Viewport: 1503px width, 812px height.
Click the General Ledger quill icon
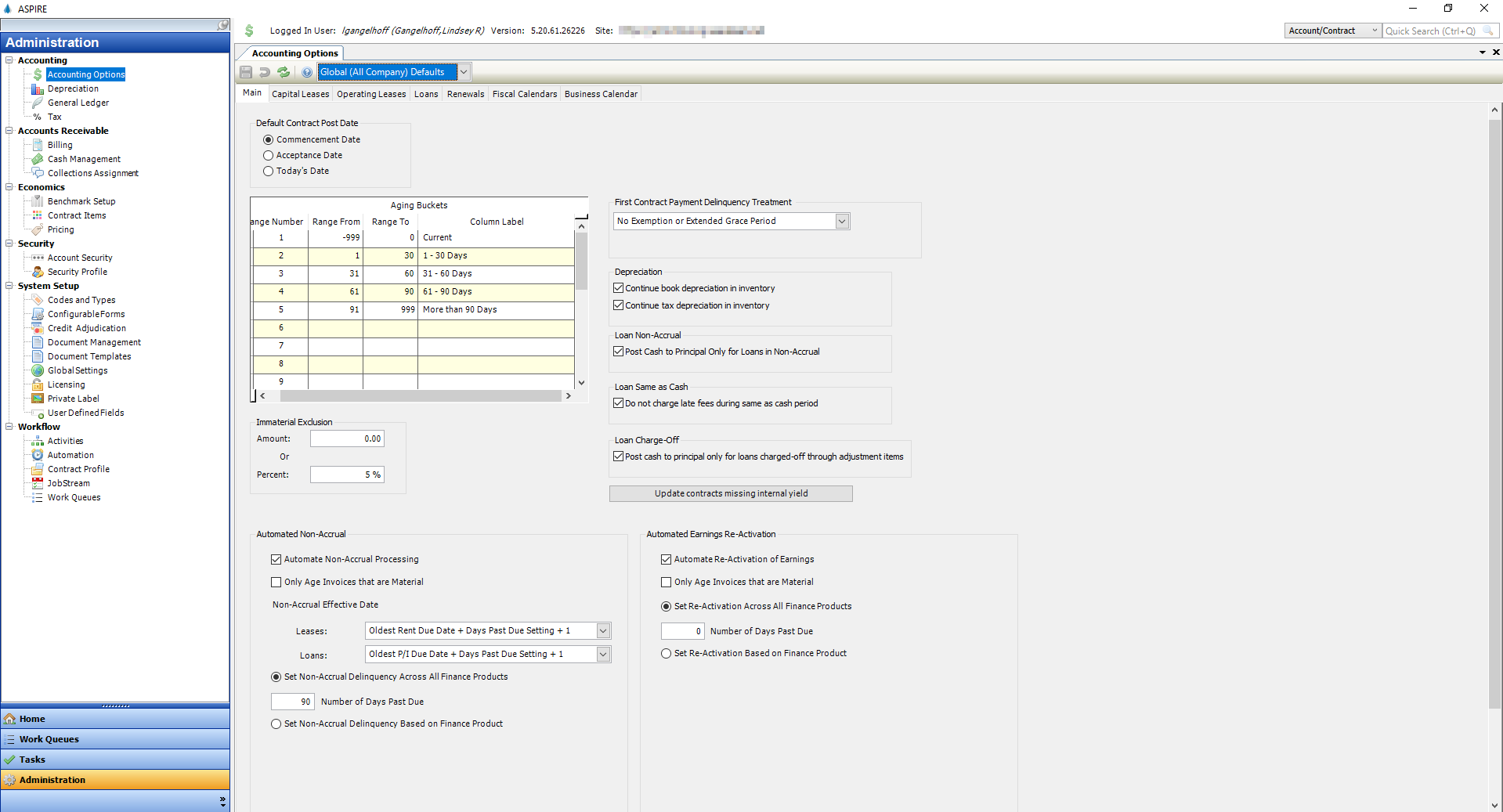point(38,103)
